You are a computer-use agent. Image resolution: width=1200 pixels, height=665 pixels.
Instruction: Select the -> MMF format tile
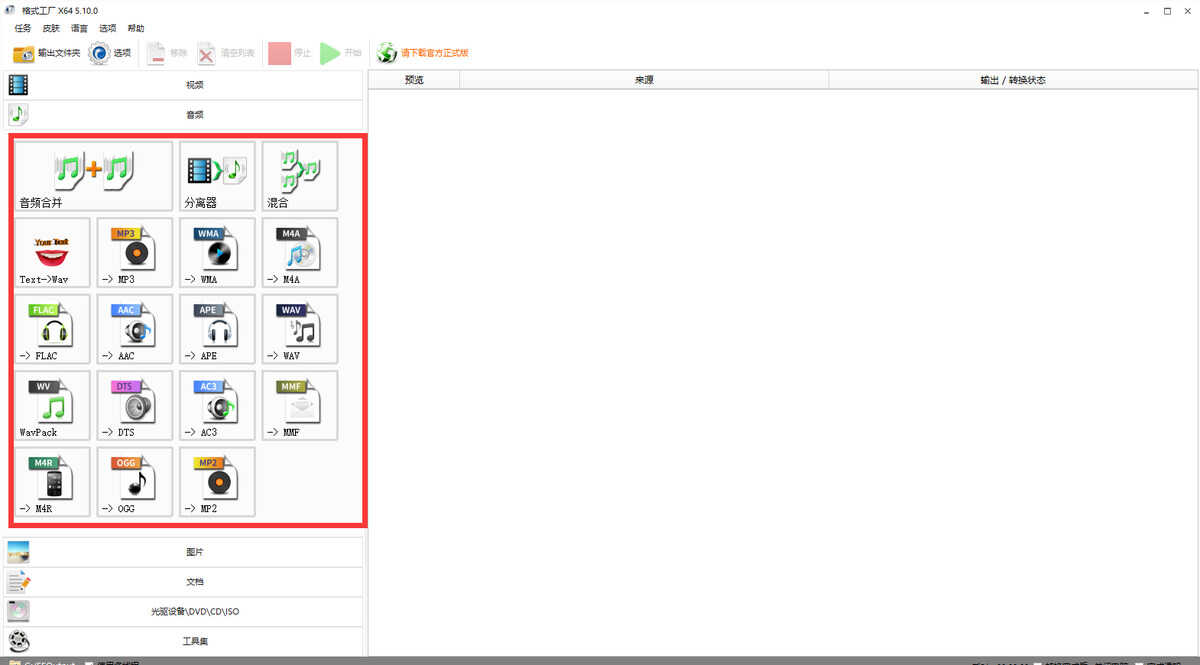pos(300,406)
